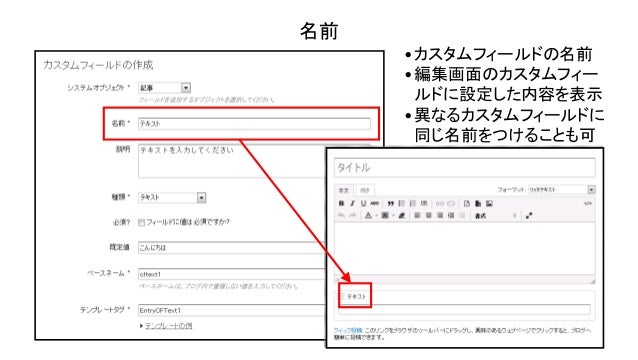Screen dimensions: 638x360
Task: Expand the テンプレートの例 disclosure
Action: coord(166,326)
